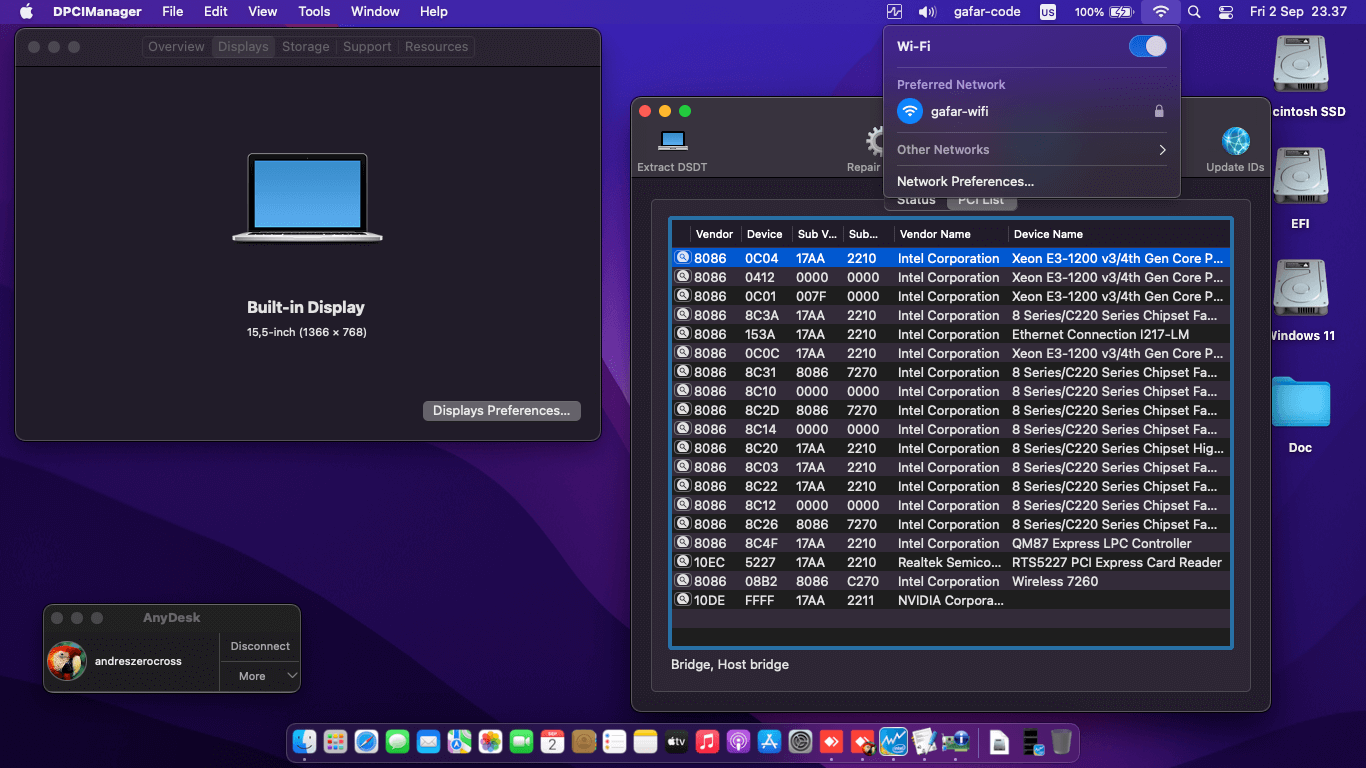Open the Doc folder on the desktop

[x=1300, y=413]
